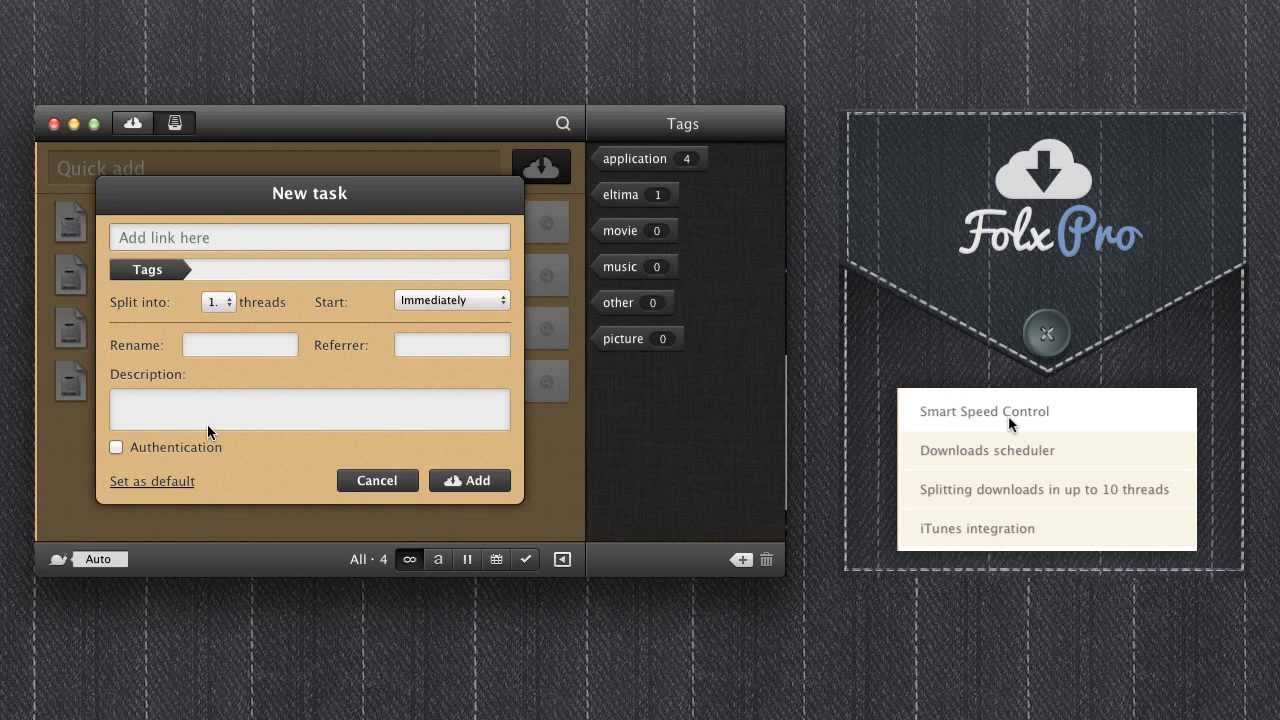Open the search magnifier in Folx toolbar
Image resolution: width=1280 pixels, height=720 pixels.
[x=563, y=124]
